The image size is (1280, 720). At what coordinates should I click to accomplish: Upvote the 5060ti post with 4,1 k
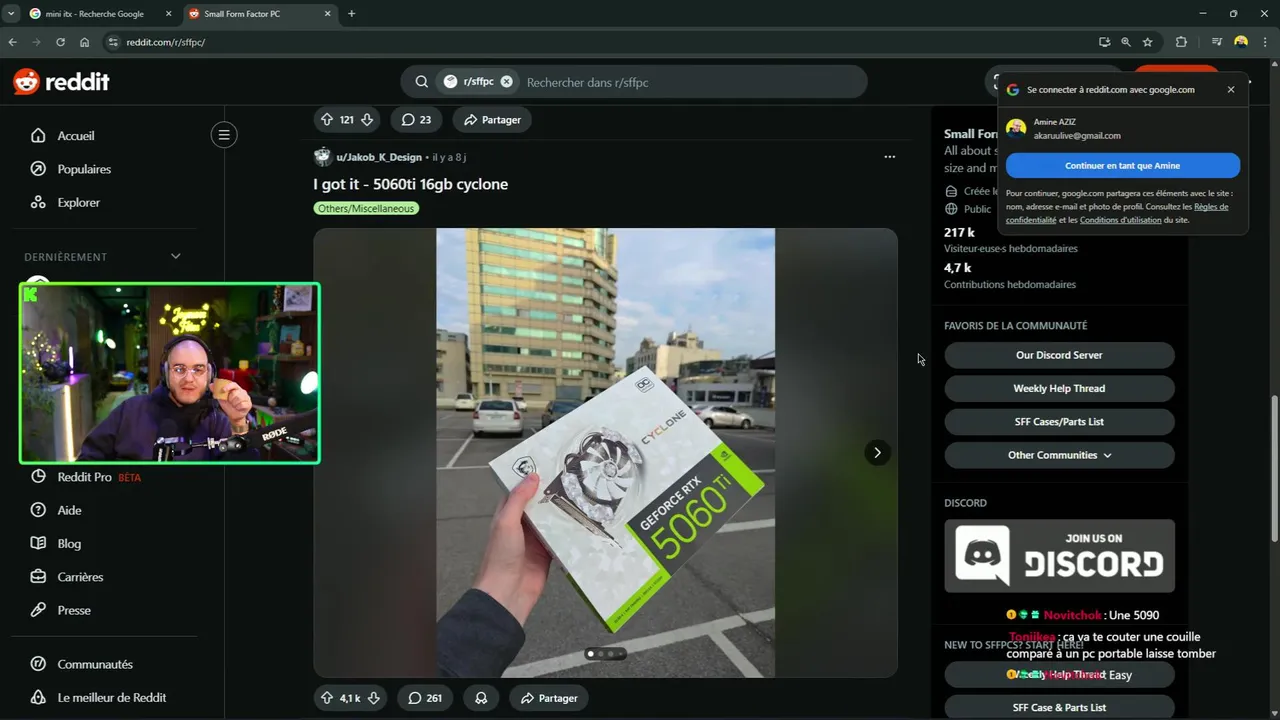pyautogui.click(x=326, y=698)
